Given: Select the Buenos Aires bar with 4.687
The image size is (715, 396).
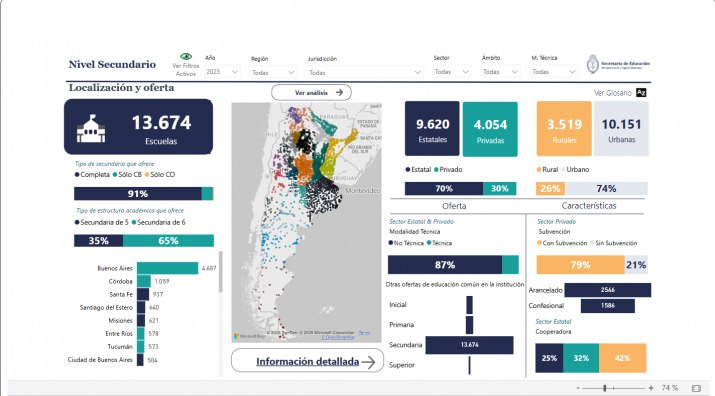Looking at the screenshot, I should tap(167, 268).
